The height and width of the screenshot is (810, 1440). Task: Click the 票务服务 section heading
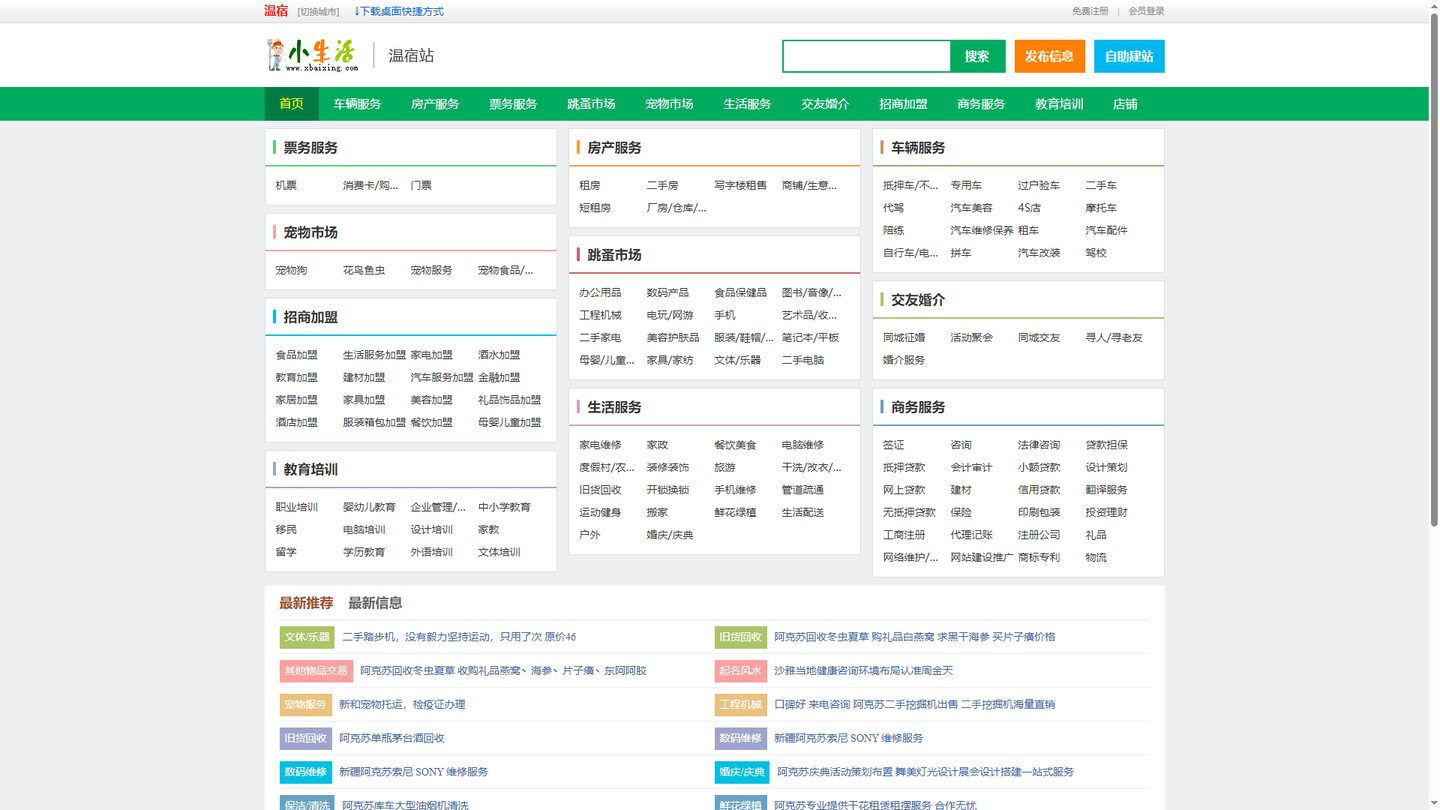(x=311, y=148)
